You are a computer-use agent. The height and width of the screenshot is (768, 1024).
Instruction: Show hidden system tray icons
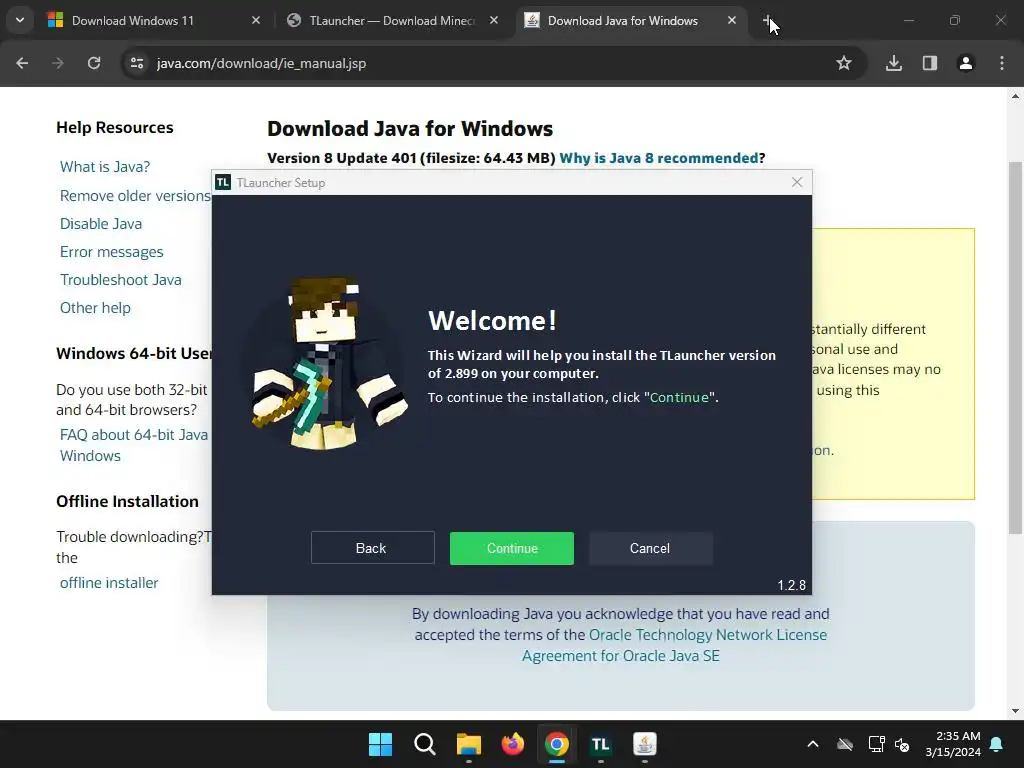pos(812,744)
